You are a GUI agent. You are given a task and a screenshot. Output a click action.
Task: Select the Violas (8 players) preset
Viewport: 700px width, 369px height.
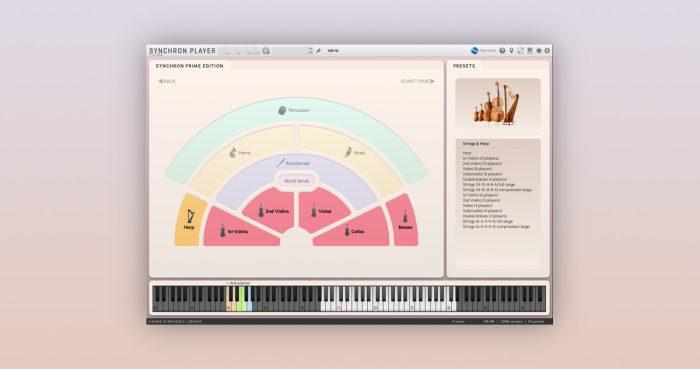477,169
